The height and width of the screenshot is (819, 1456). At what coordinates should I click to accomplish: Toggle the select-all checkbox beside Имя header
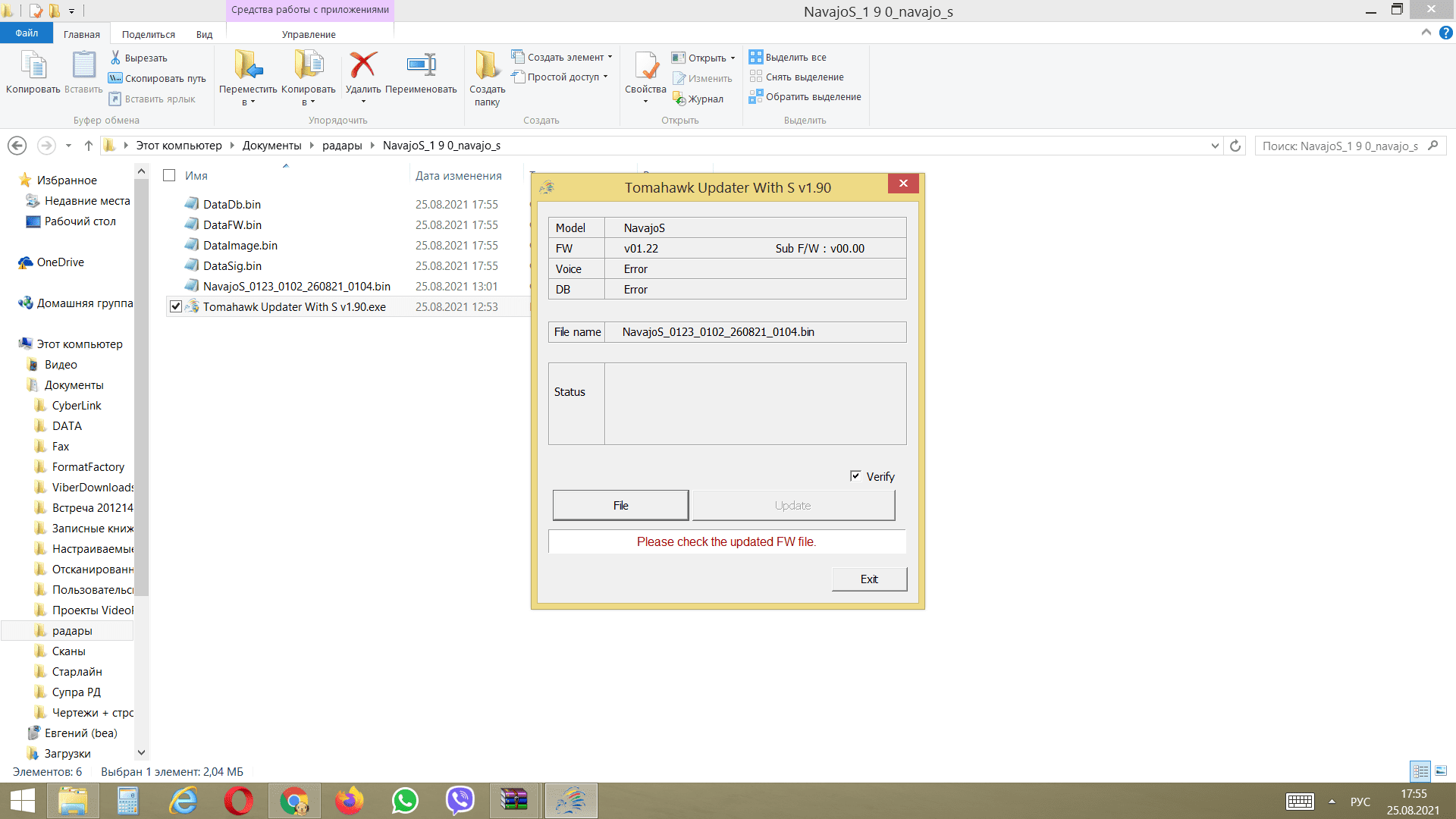(170, 175)
